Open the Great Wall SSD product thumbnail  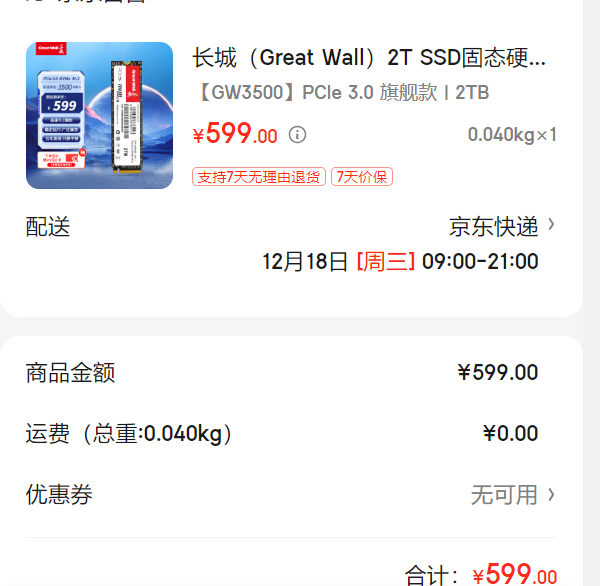(99, 115)
